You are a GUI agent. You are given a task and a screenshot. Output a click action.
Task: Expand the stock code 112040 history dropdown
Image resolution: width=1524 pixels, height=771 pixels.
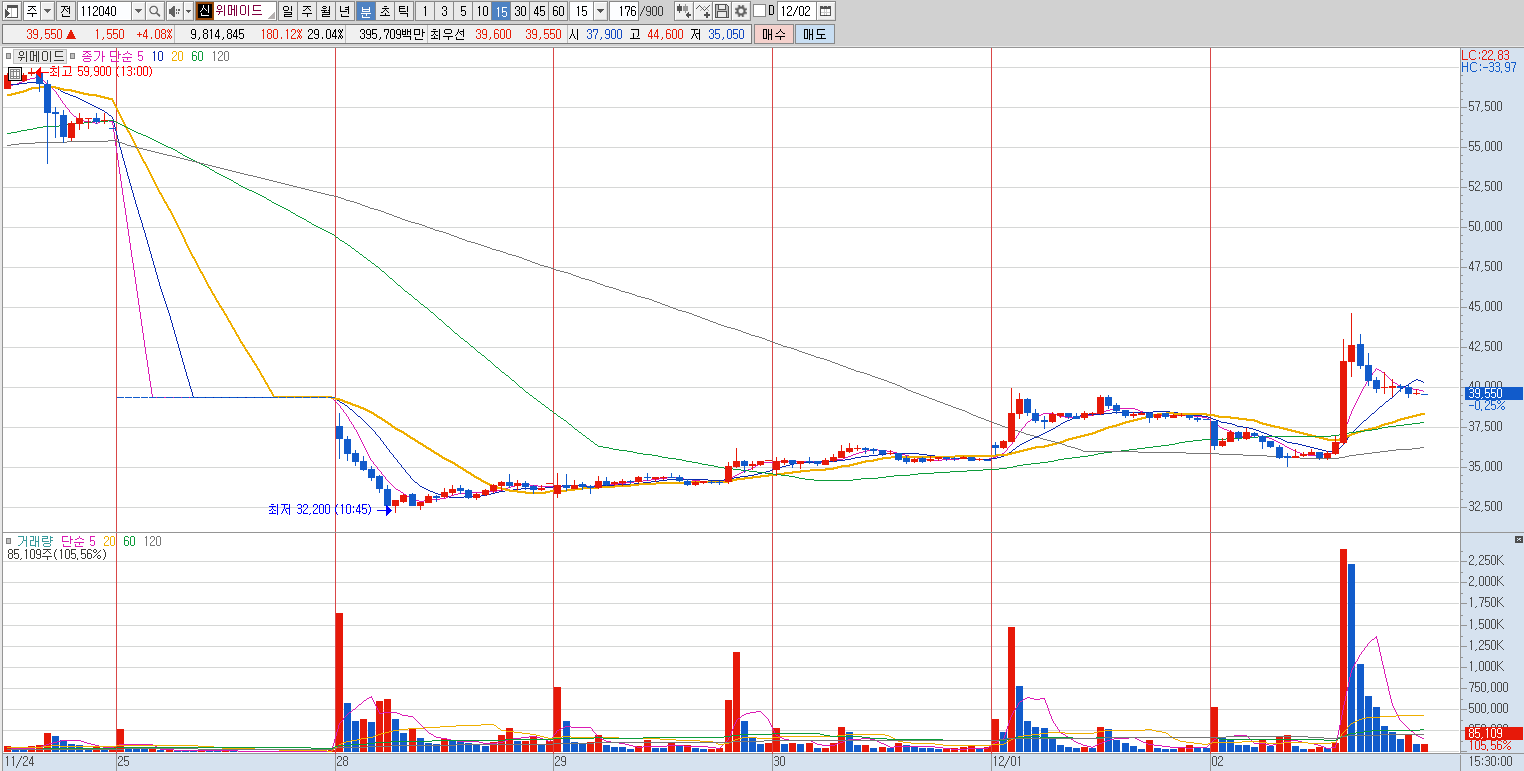[138, 11]
